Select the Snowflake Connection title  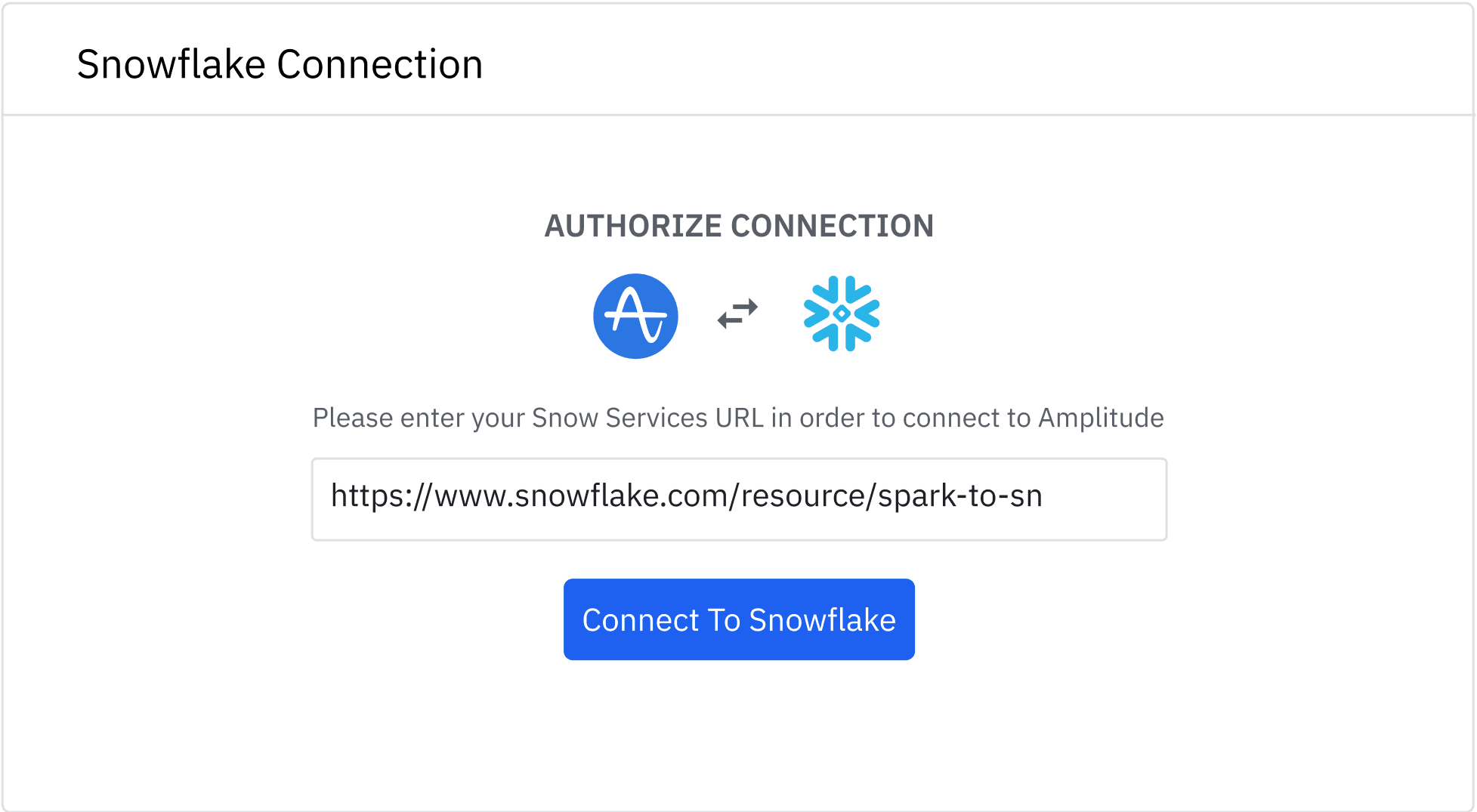pos(280,64)
